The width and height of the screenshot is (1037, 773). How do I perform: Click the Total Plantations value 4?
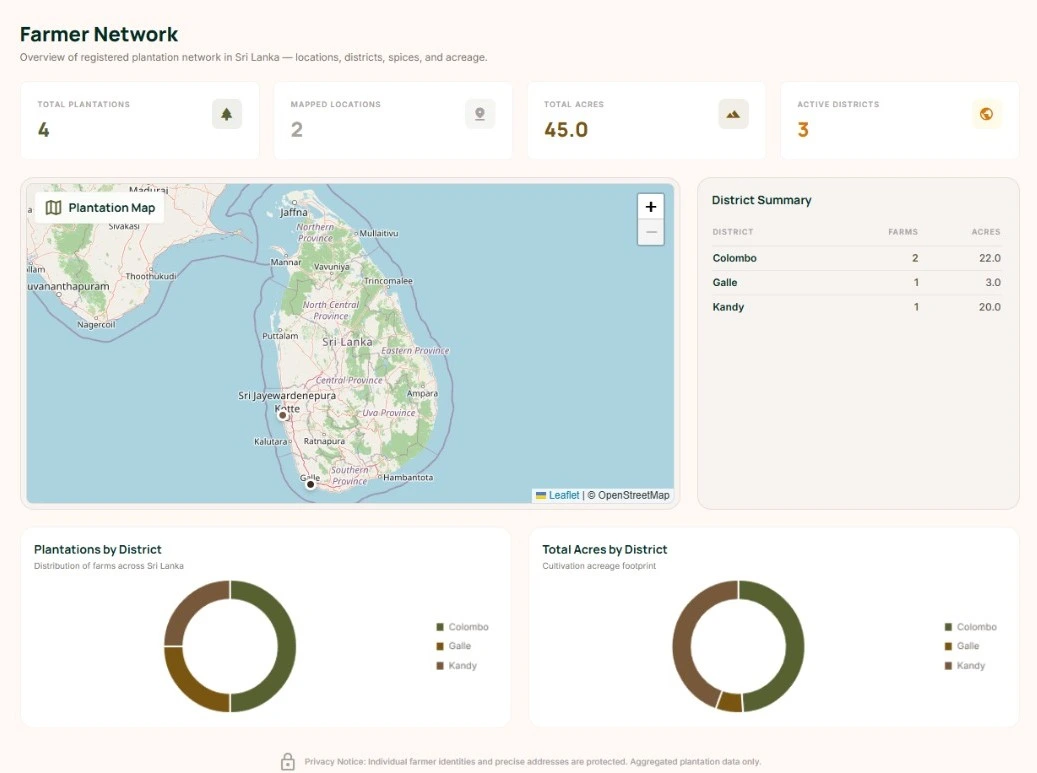click(x=44, y=130)
